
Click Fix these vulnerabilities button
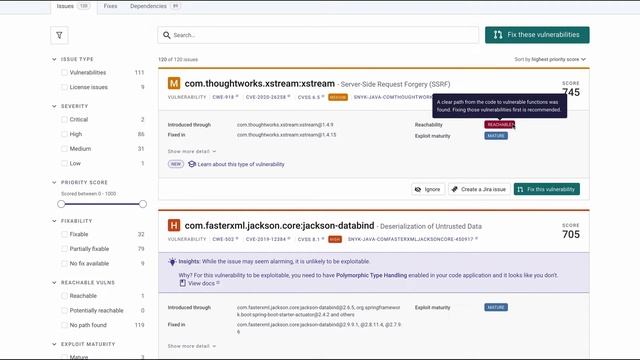point(537,35)
